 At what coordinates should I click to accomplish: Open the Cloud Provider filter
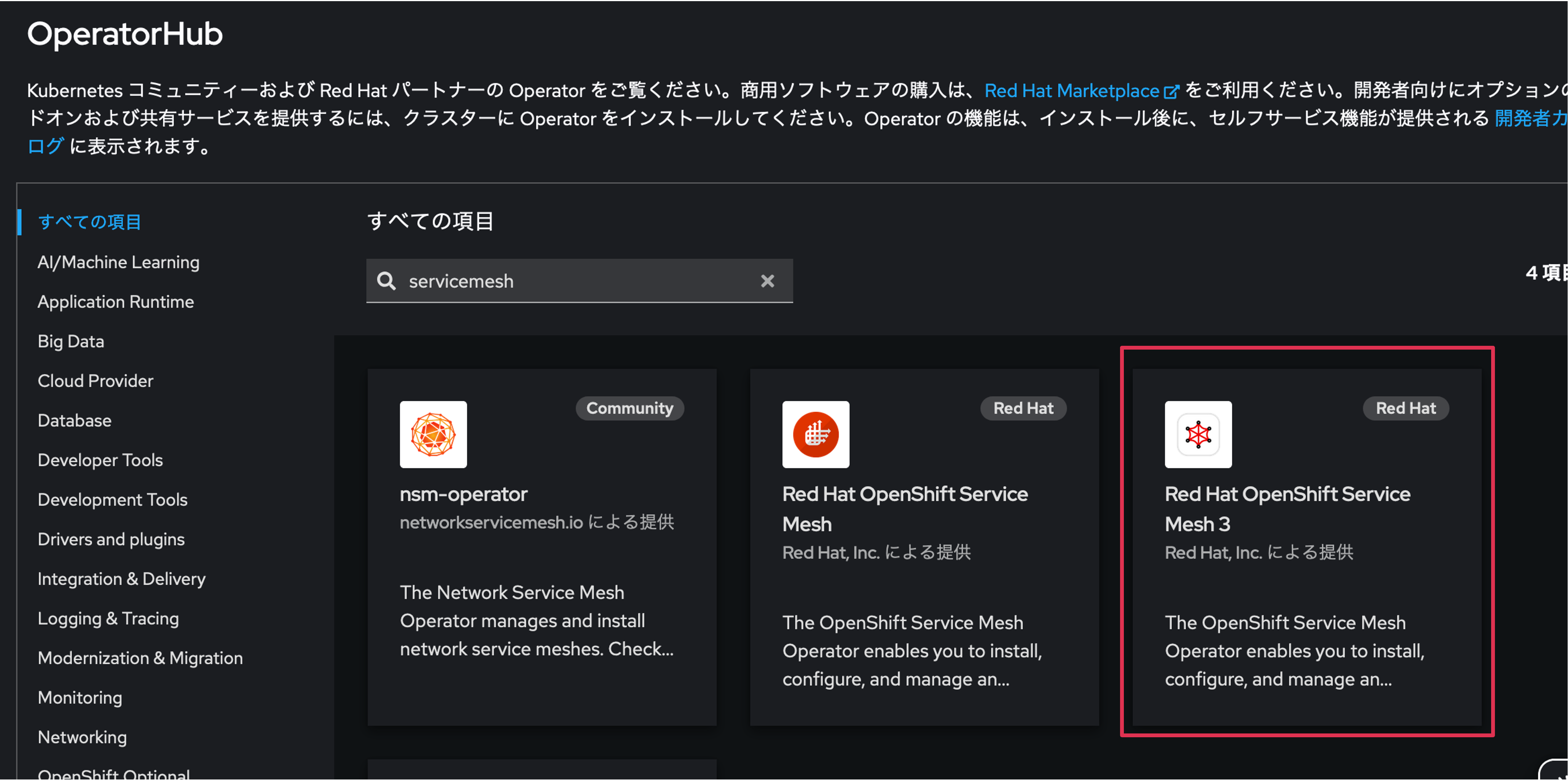pos(95,380)
